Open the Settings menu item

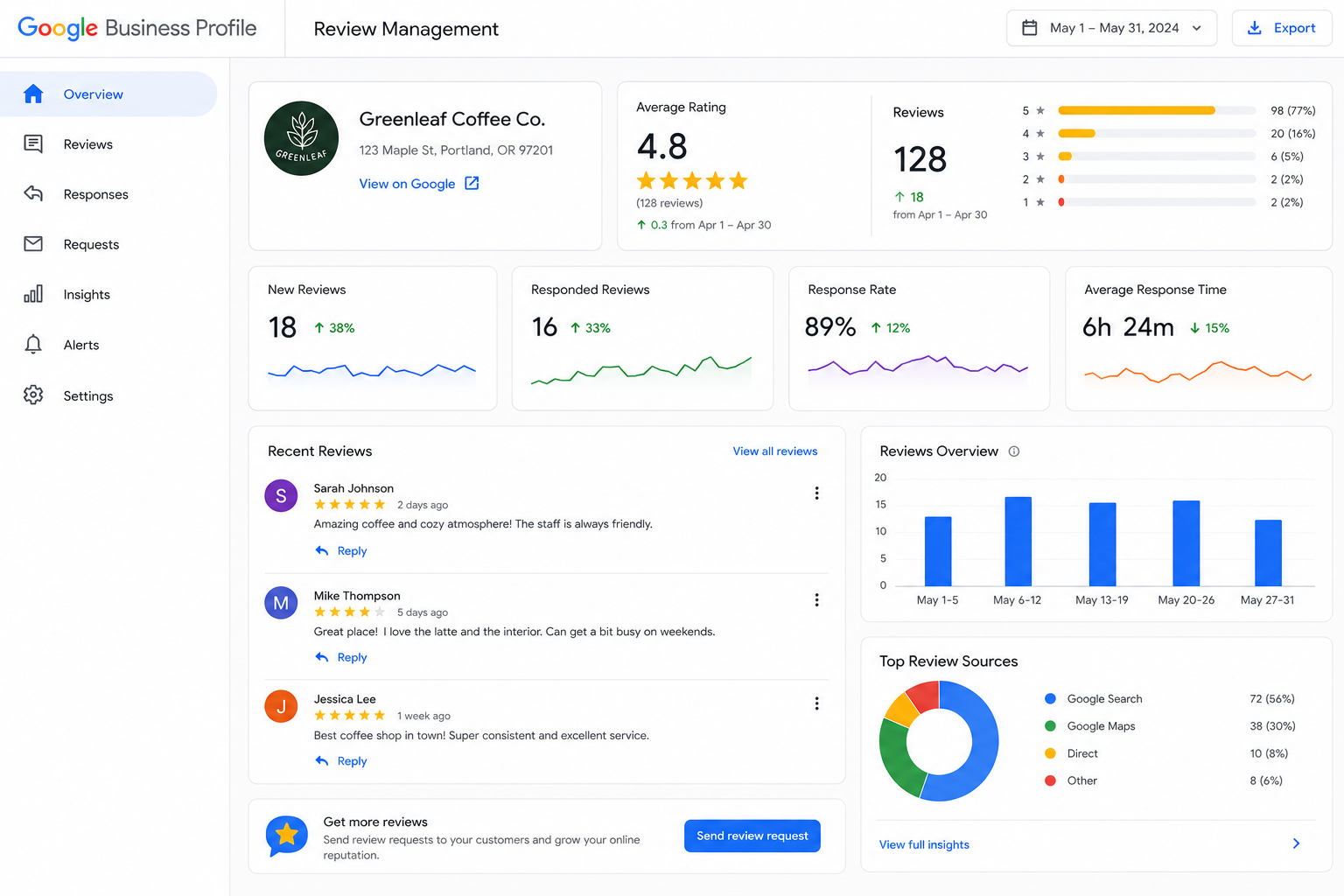(x=108, y=395)
